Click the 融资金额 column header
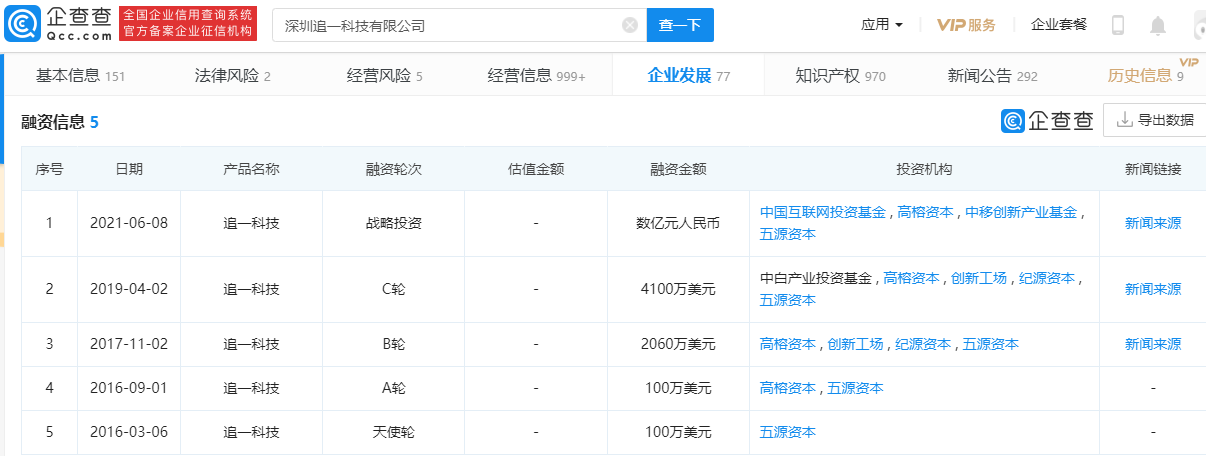The width and height of the screenshot is (1206, 456). (678, 169)
